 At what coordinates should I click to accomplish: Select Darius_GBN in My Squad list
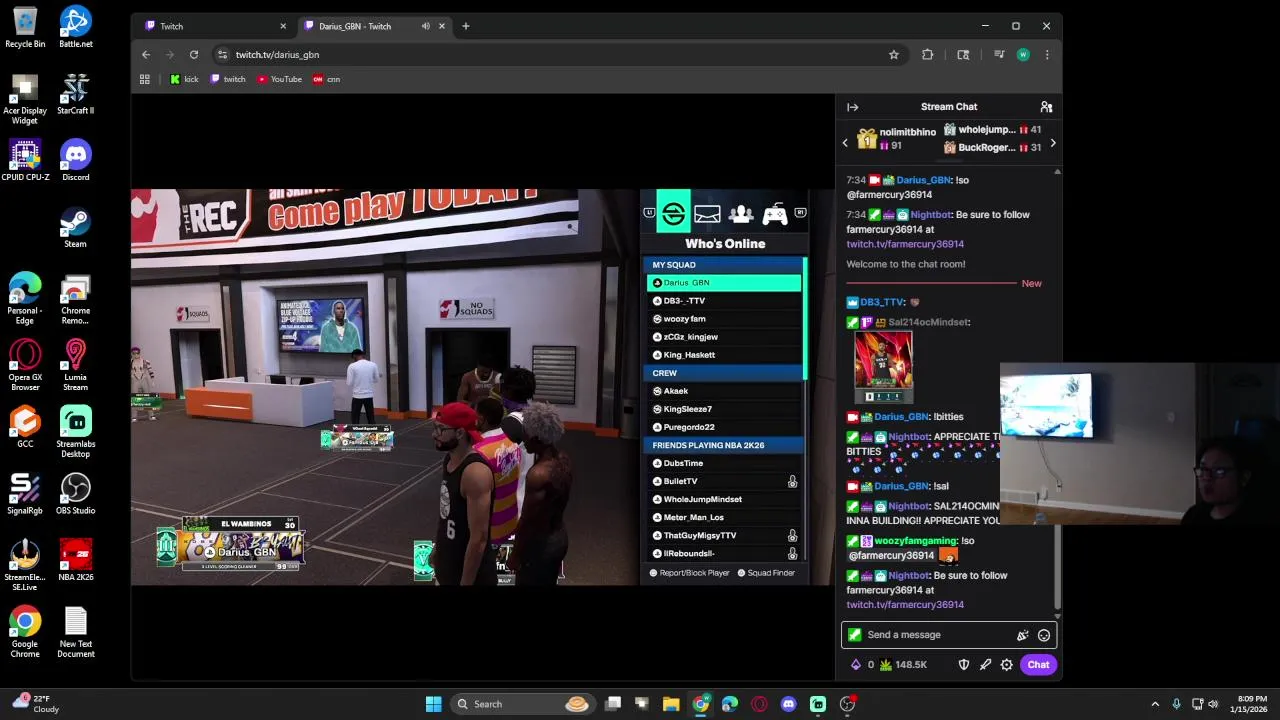point(724,283)
